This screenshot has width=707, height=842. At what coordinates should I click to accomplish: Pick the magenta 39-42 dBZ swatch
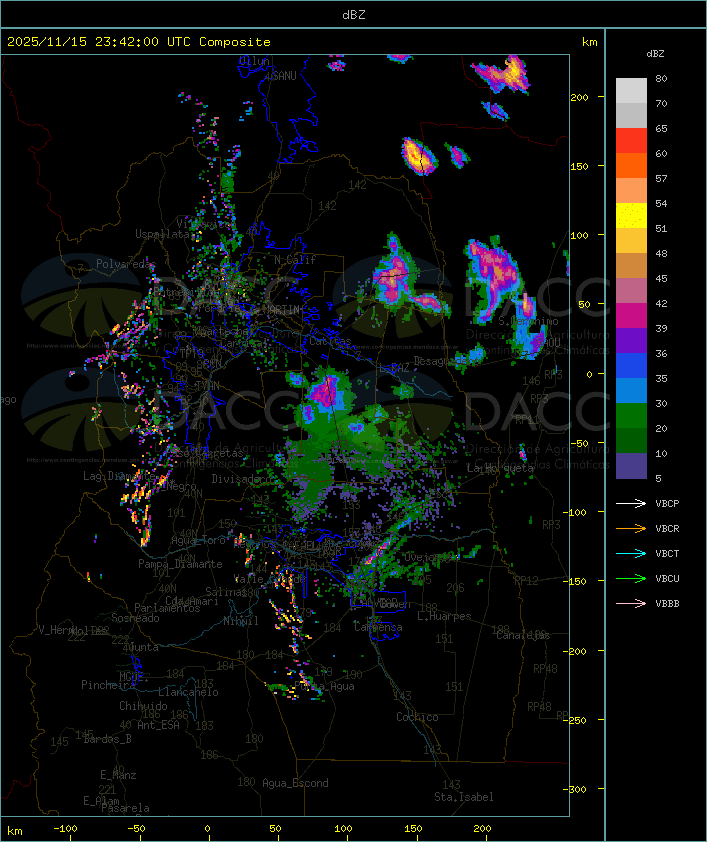click(x=631, y=315)
